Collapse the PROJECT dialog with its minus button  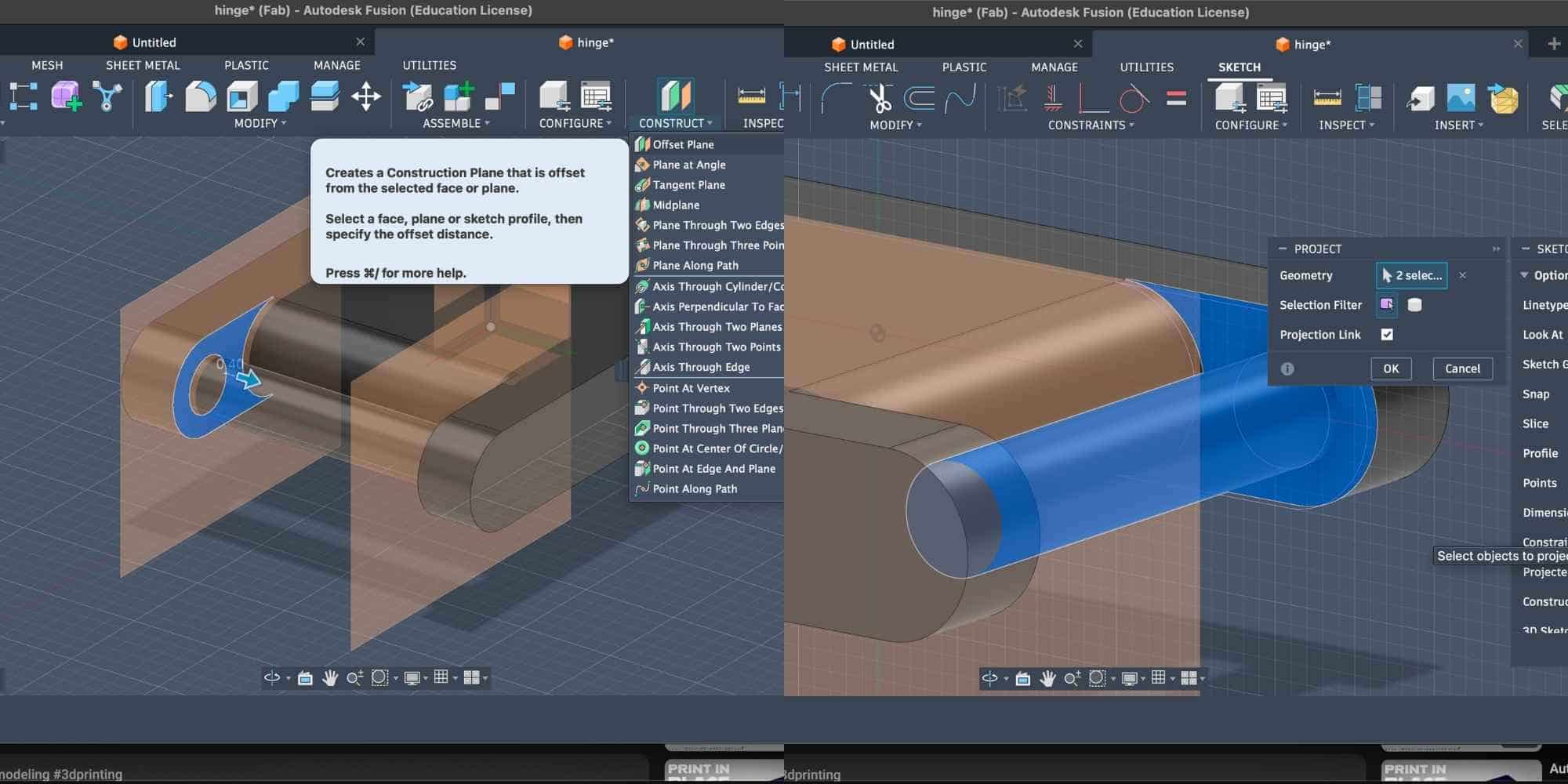tap(1283, 249)
